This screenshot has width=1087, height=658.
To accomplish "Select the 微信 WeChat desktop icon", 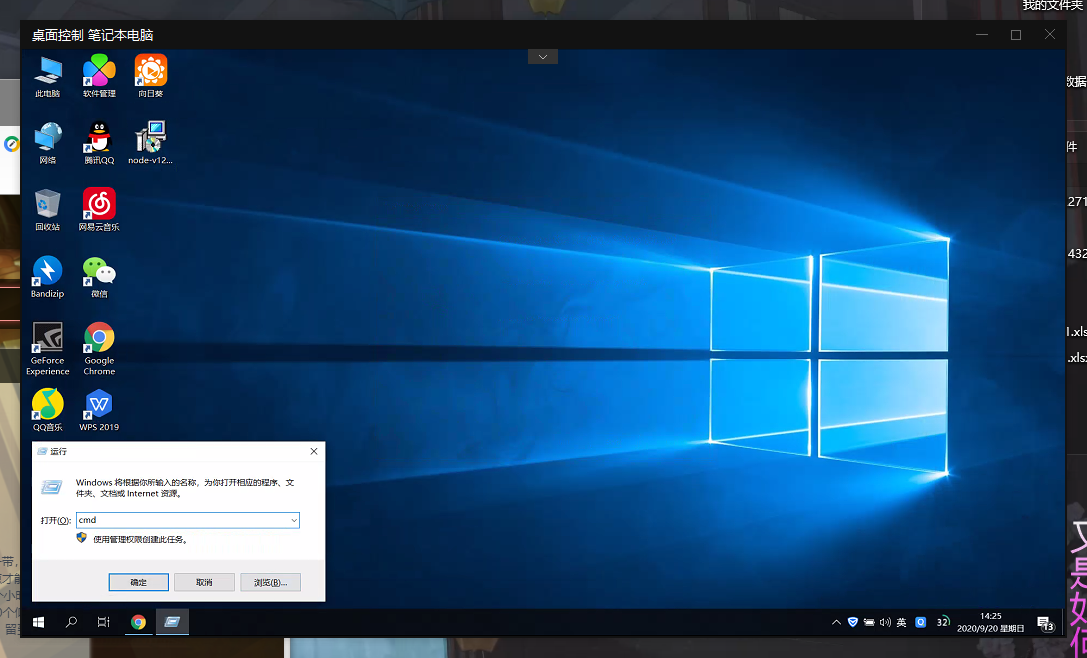I will point(99,272).
